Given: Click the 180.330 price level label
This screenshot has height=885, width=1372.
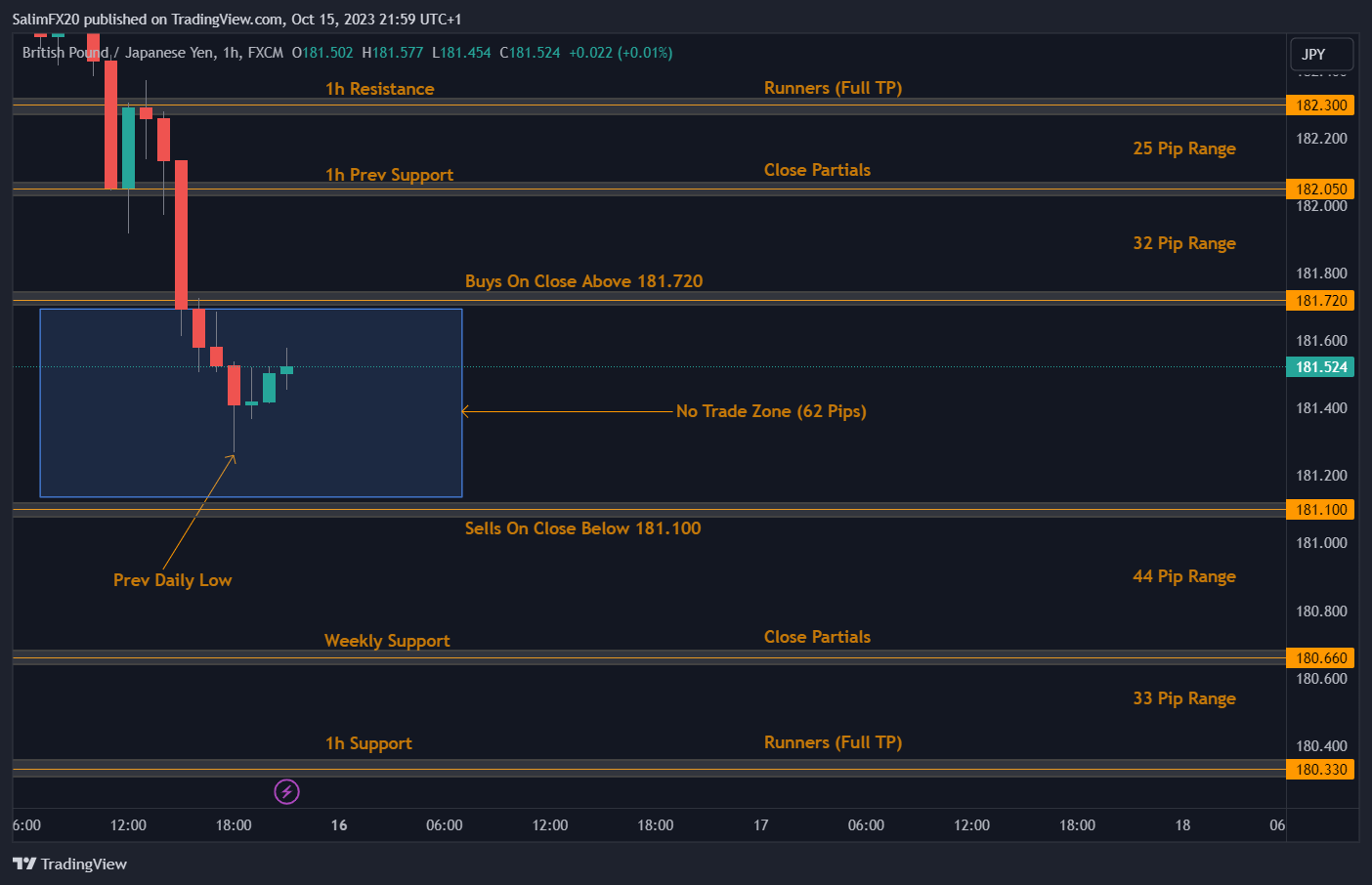Looking at the screenshot, I should [1321, 770].
